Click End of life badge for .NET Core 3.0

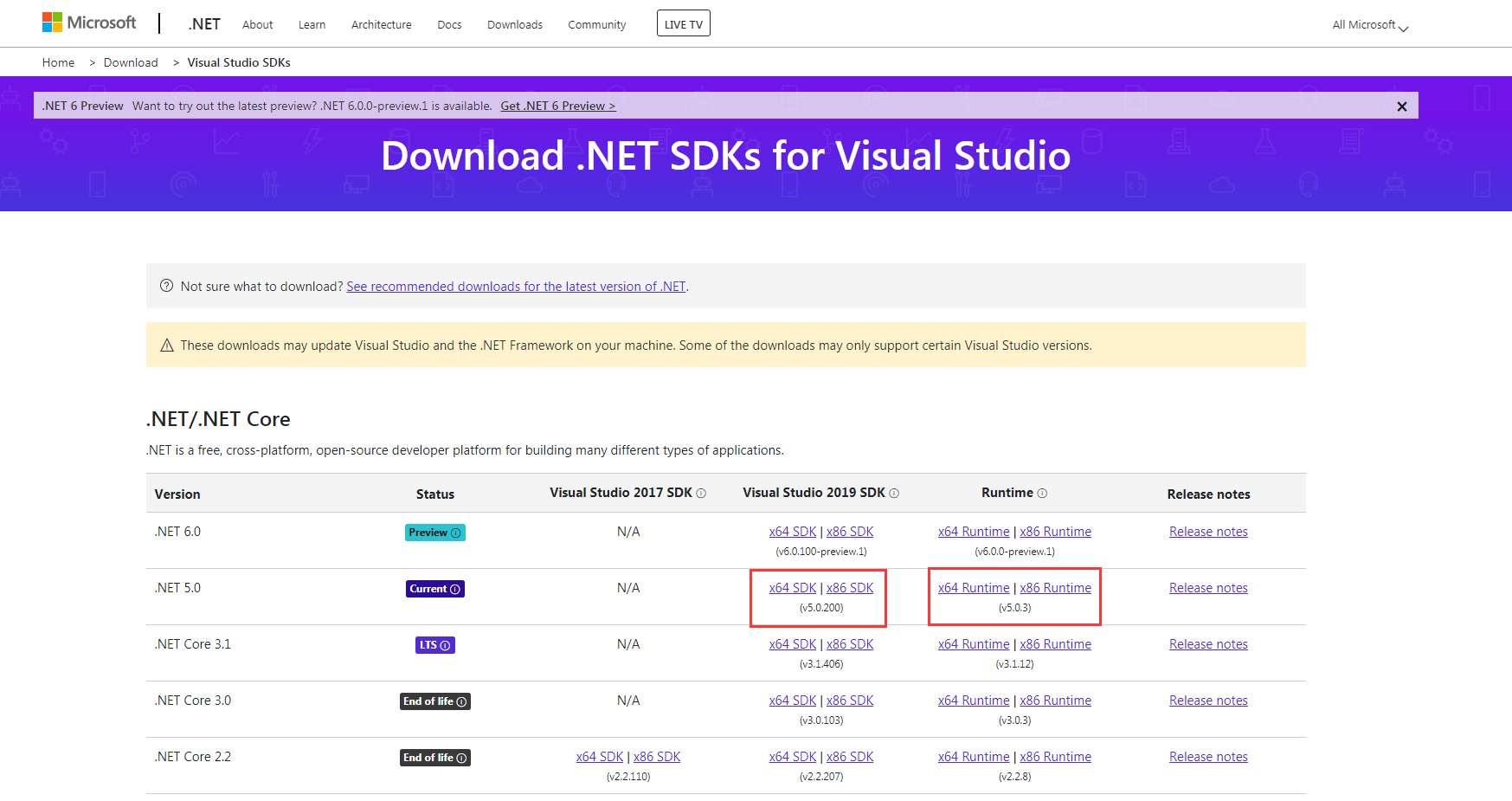[x=434, y=701]
